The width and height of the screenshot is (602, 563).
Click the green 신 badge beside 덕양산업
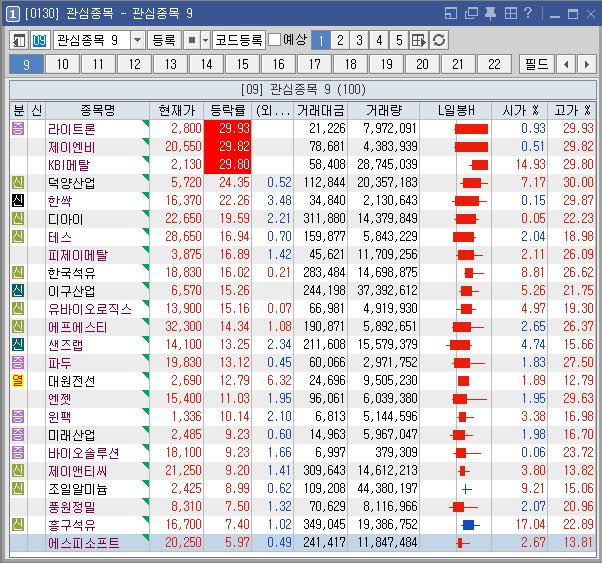[18, 182]
